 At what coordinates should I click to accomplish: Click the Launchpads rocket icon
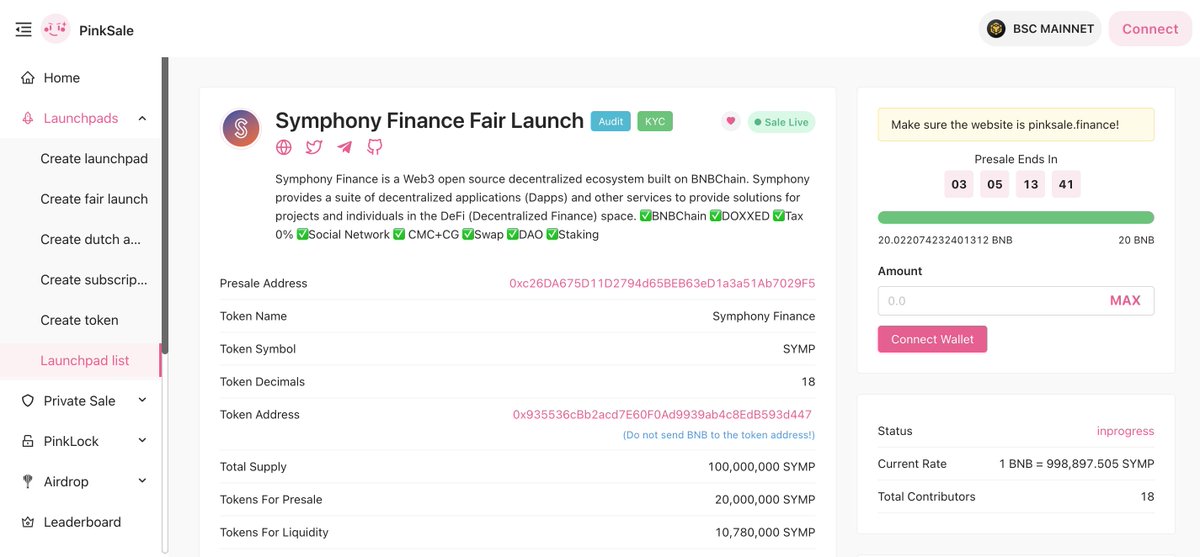28,118
